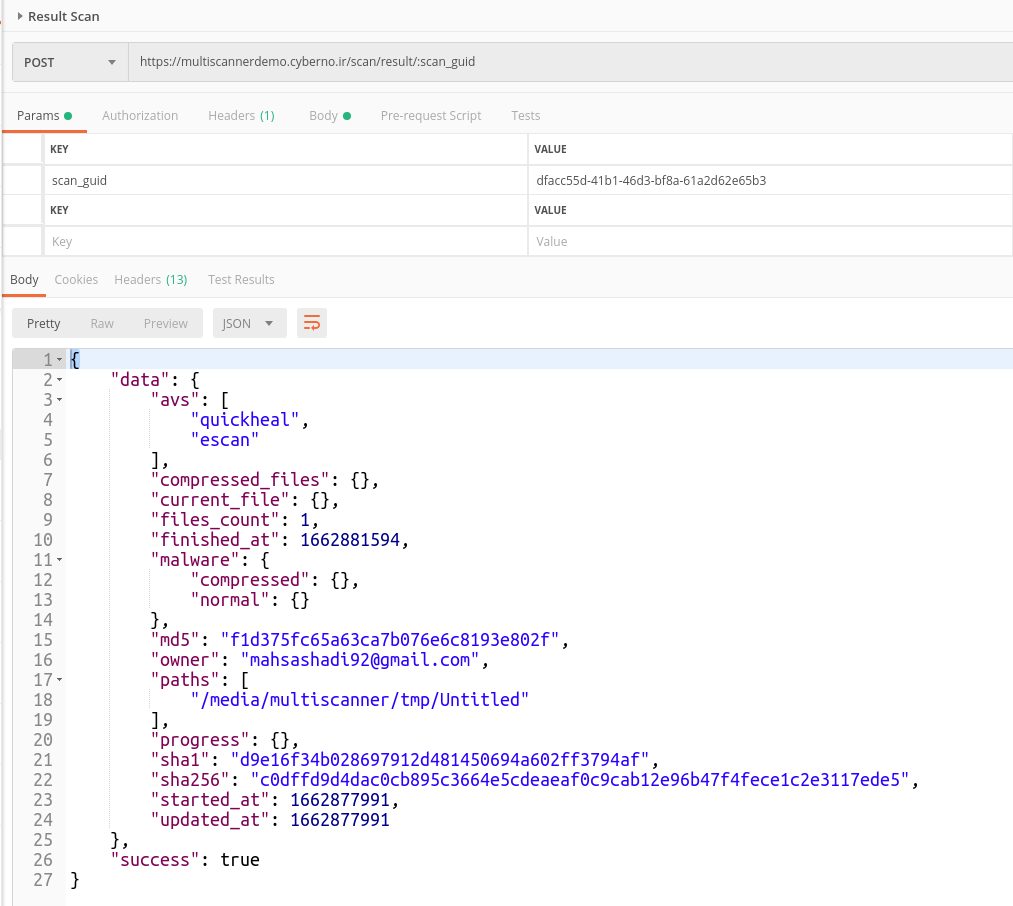View the response Headers (13) tab
Image resolution: width=1013 pixels, height=906 pixels.
150,279
